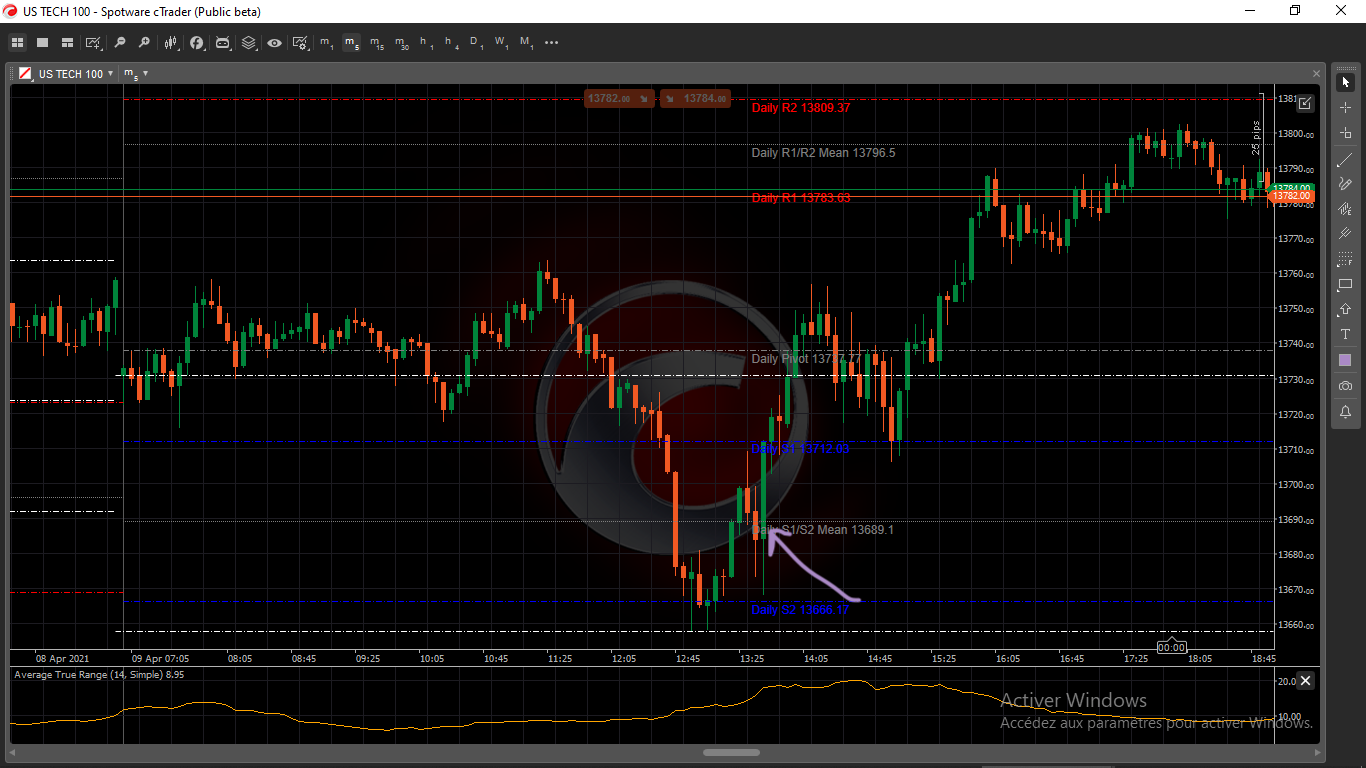Image resolution: width=1366 pixels, height=768 pixels.
Task: Click the 13784.00 green price tag
Action: tap(1291, 188)
